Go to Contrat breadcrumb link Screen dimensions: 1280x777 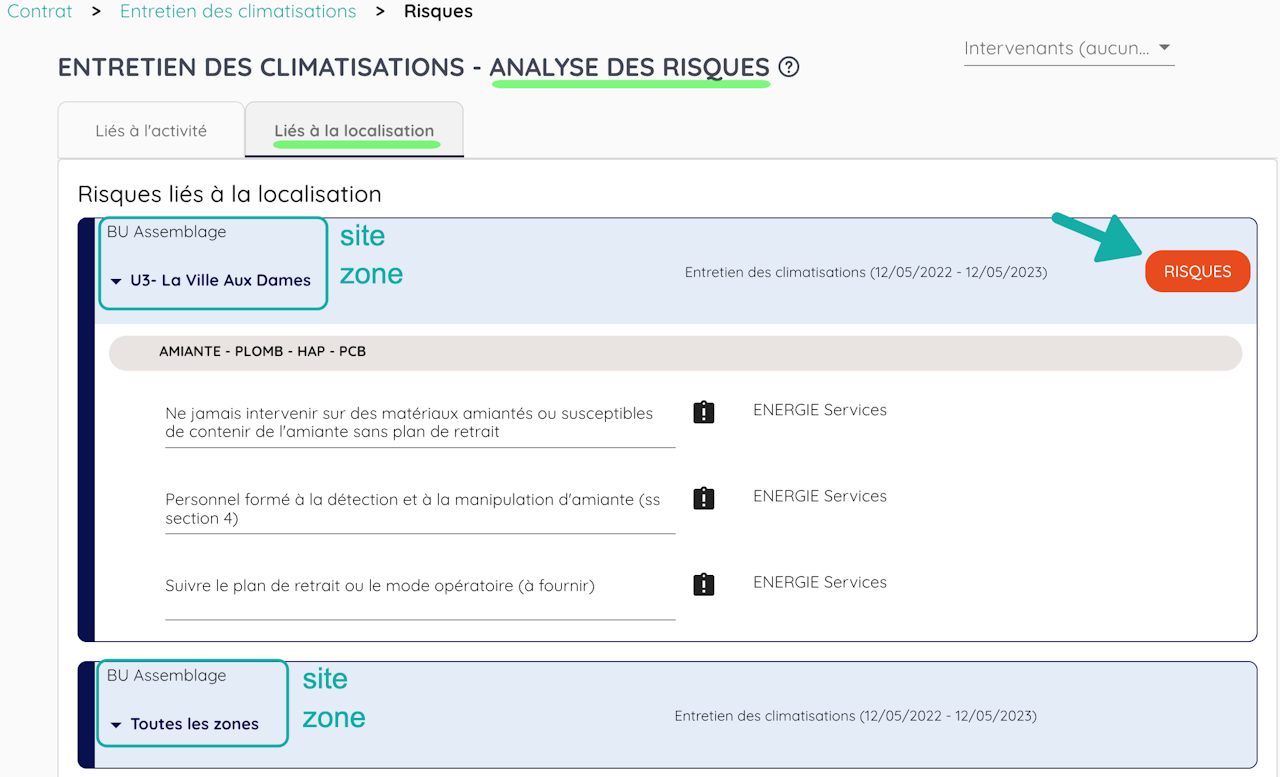(x=39, y=12)
